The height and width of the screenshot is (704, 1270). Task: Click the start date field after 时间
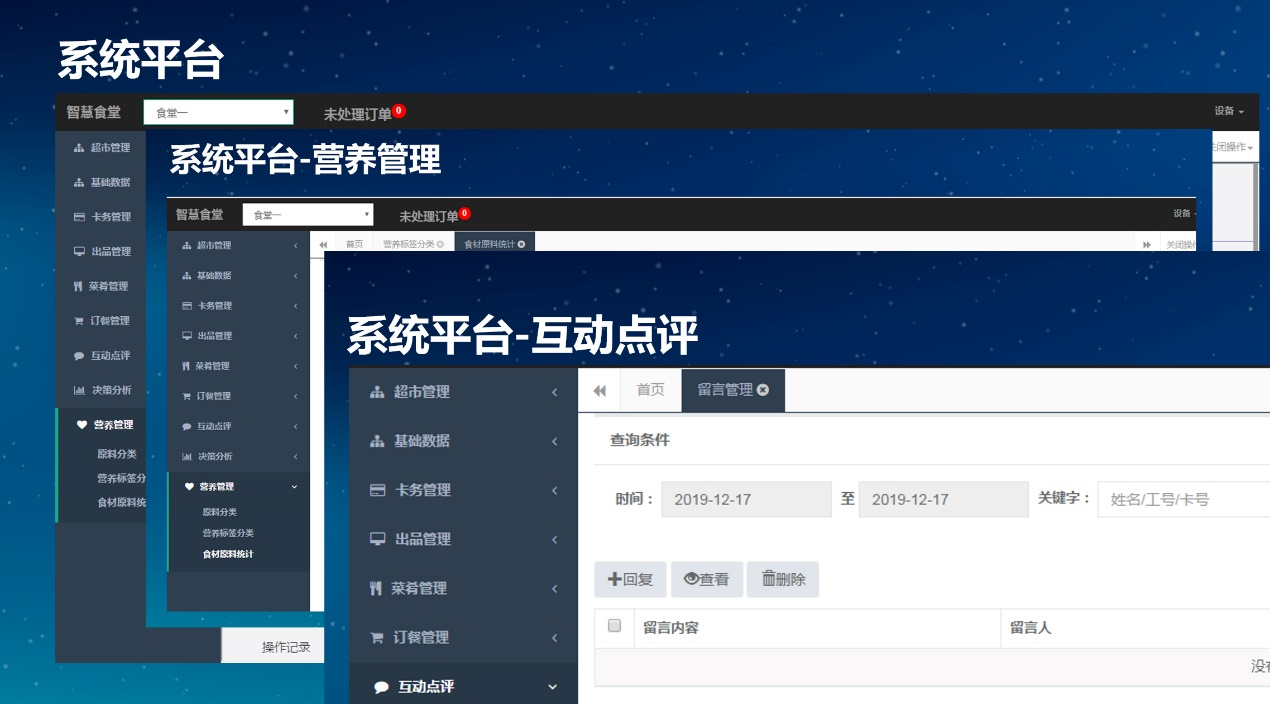click(745, 499)
